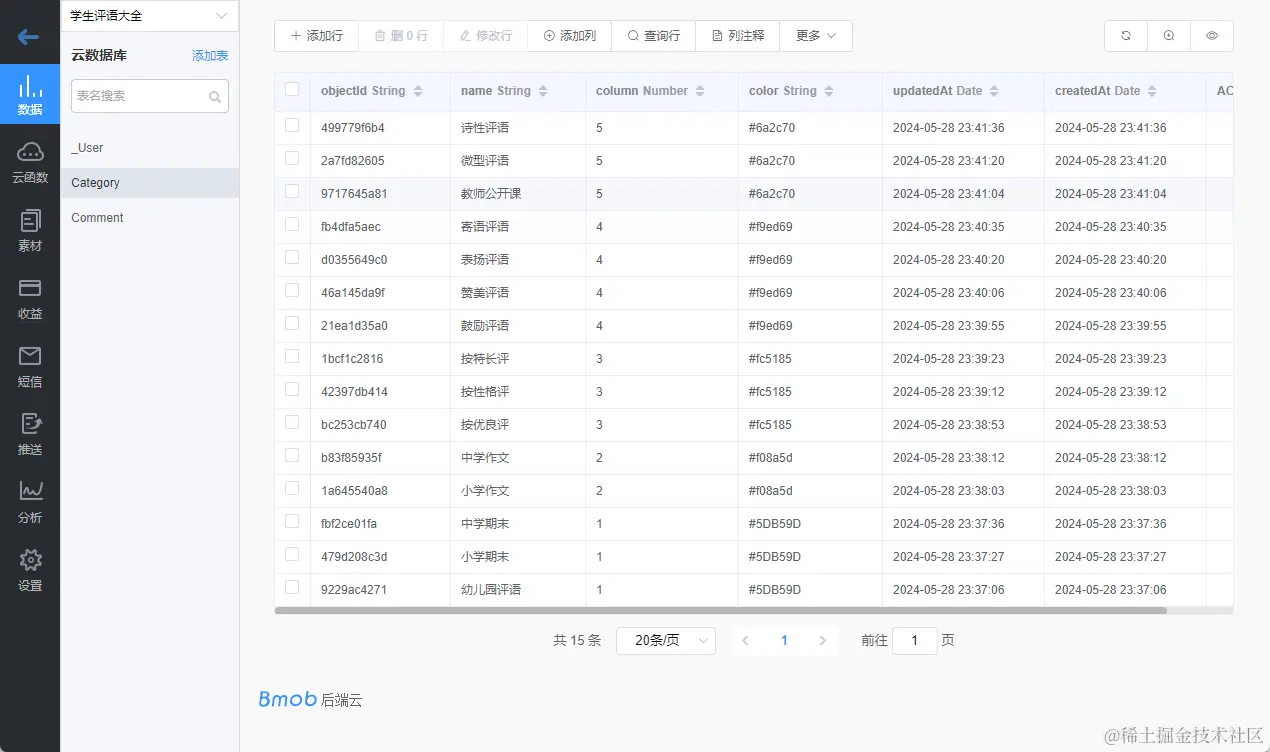Click the 前往 page number input

coord(915,640)
